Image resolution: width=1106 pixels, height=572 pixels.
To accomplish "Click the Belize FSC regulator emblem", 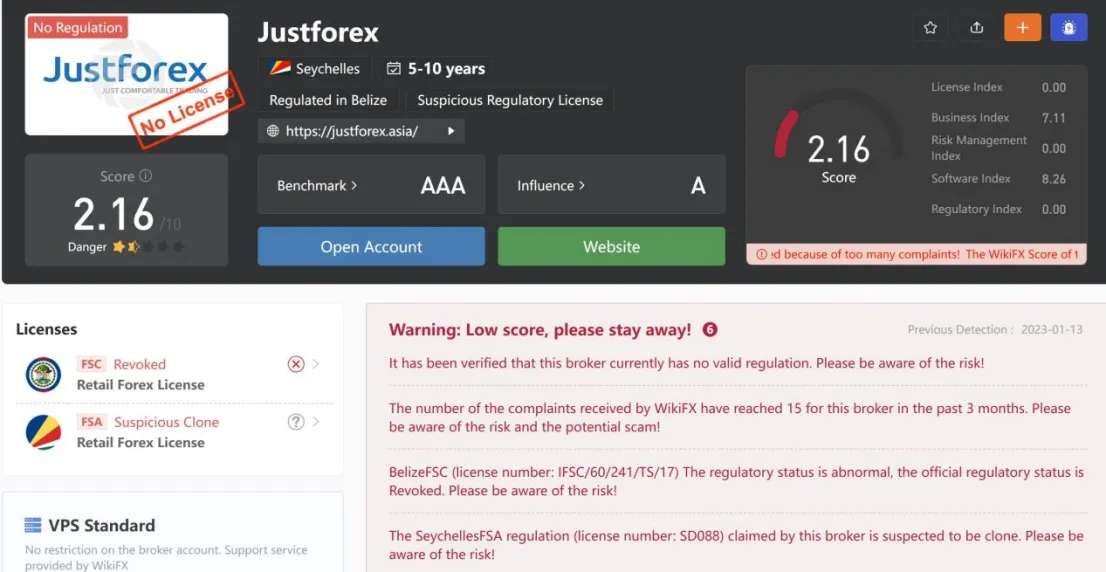I will (x=44, y=374).
